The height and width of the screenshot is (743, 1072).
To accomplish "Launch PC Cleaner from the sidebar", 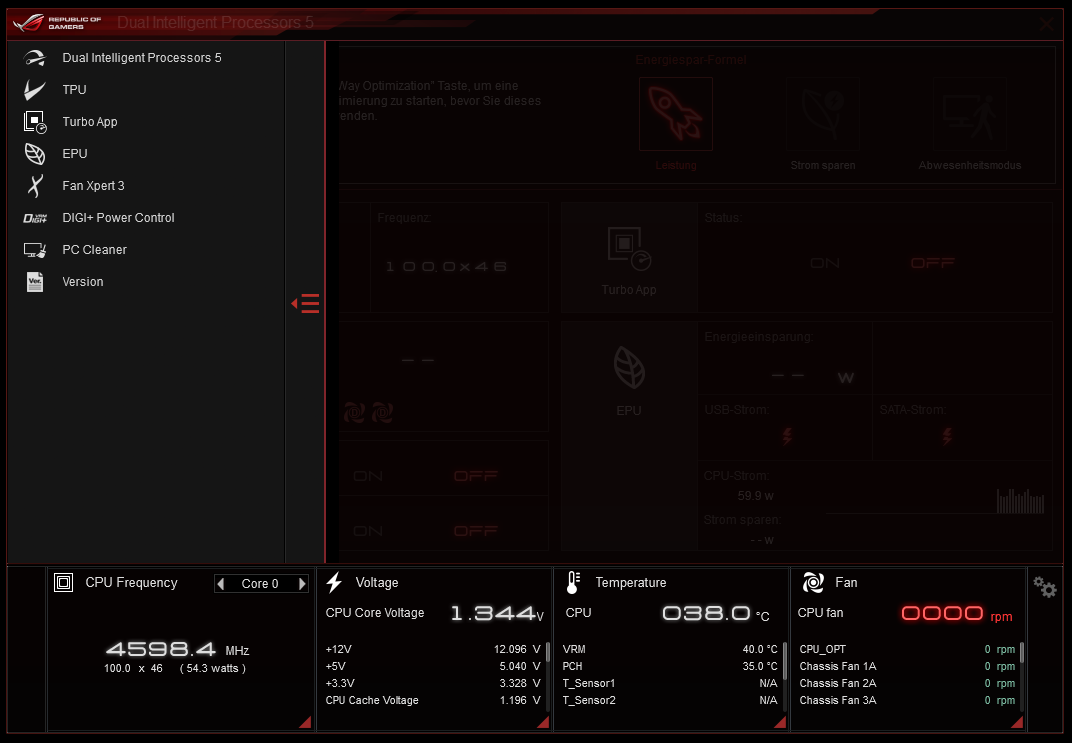I will (x=36, y=249).
